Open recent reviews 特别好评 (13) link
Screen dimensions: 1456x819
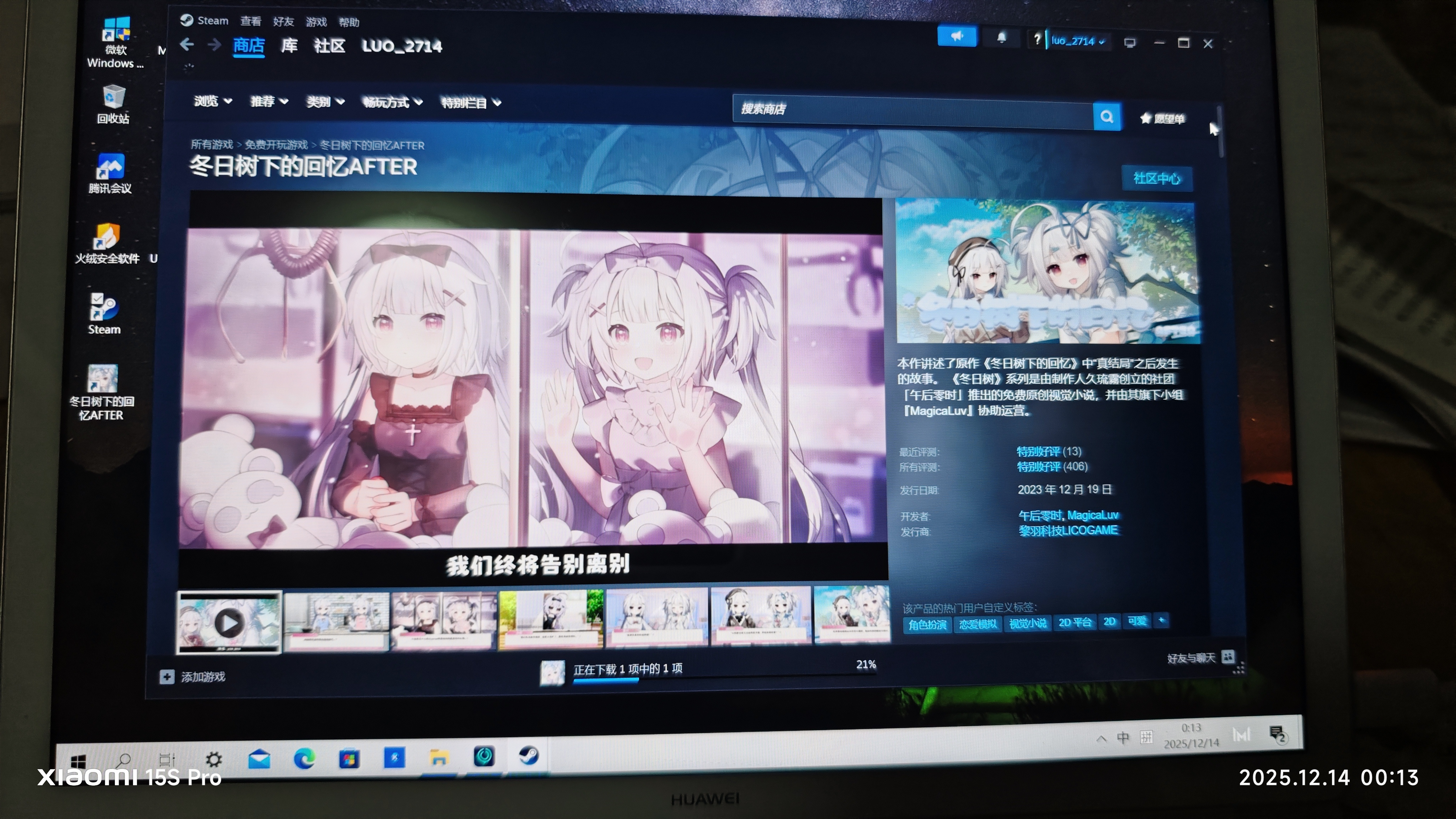[x=1049, y=451]
